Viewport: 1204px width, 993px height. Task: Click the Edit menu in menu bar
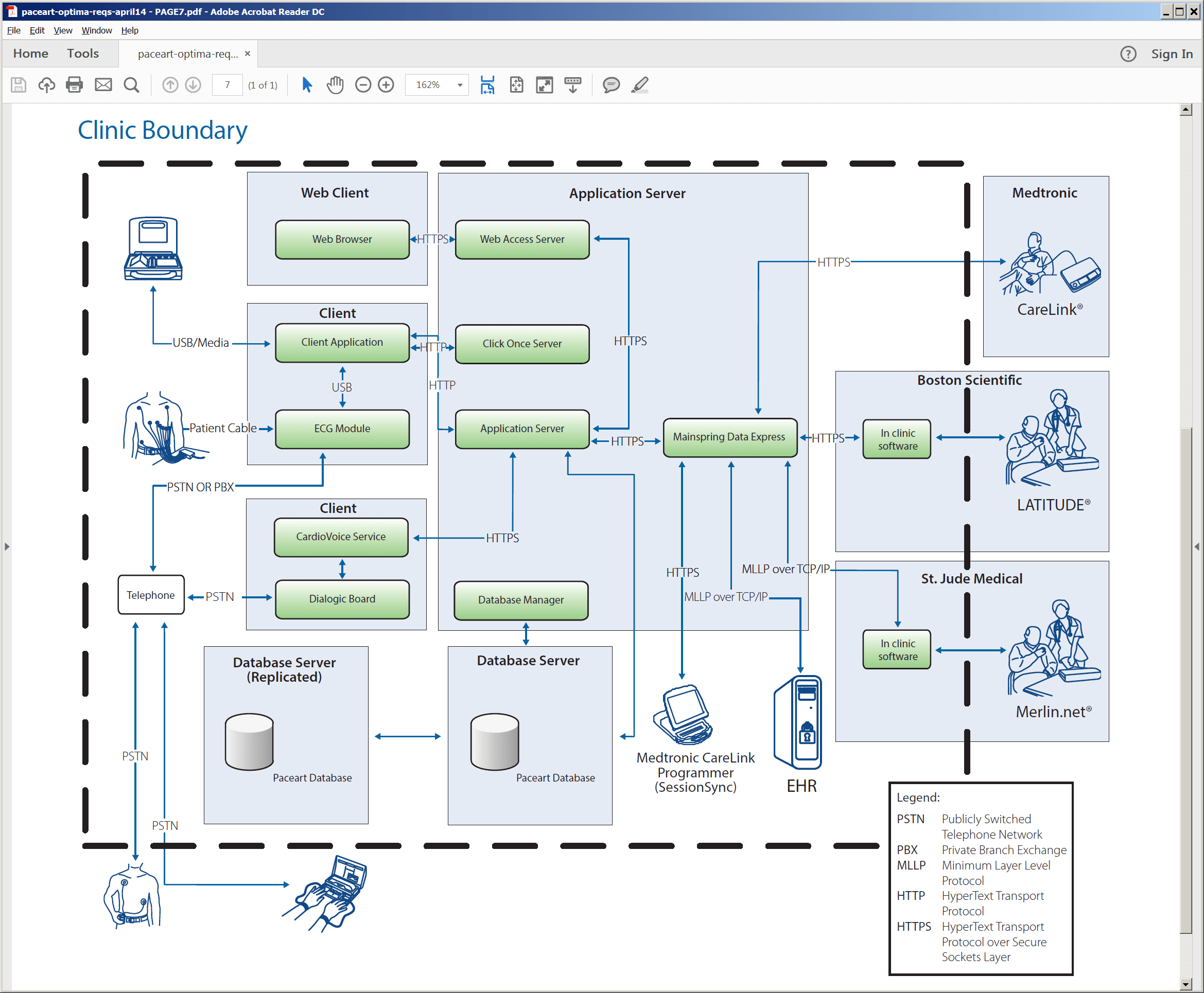click(36, 31)
